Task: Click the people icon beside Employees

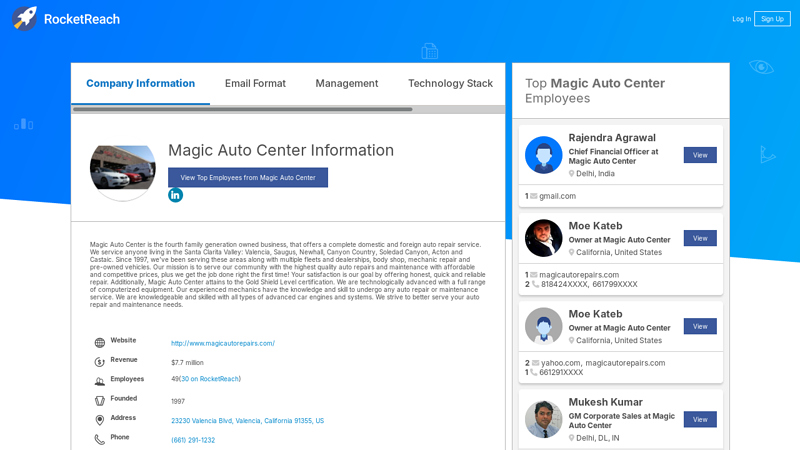Action: pyautogui.click(x=99, y=381)
